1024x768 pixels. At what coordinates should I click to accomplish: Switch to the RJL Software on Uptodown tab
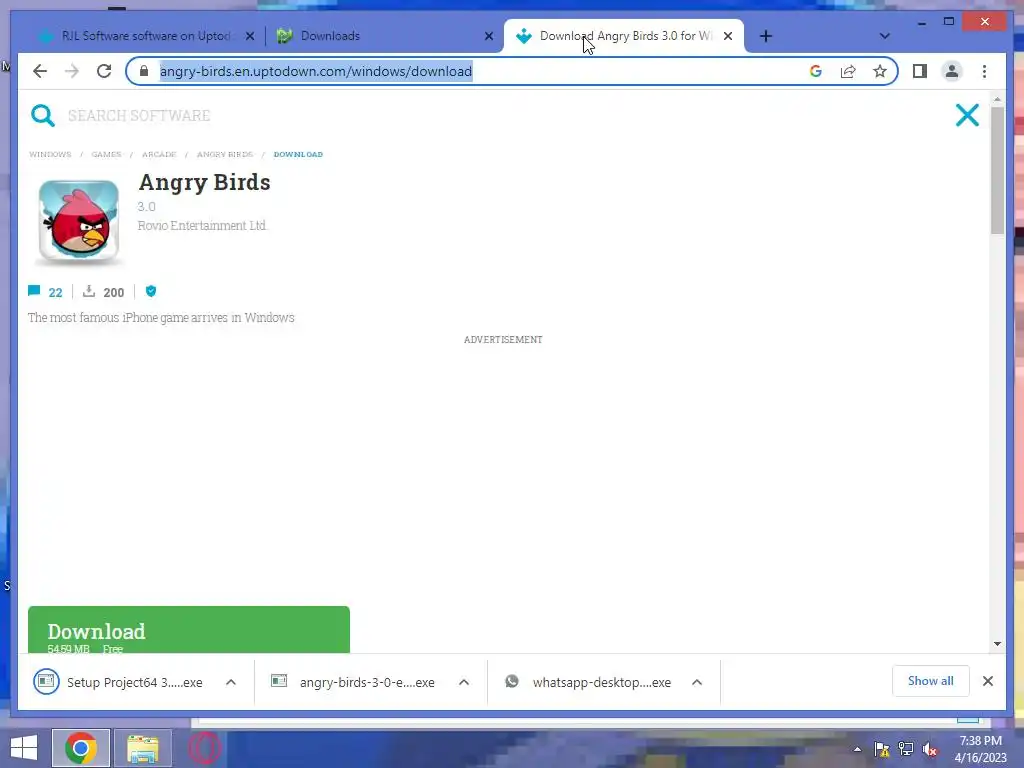click(145, 36)
